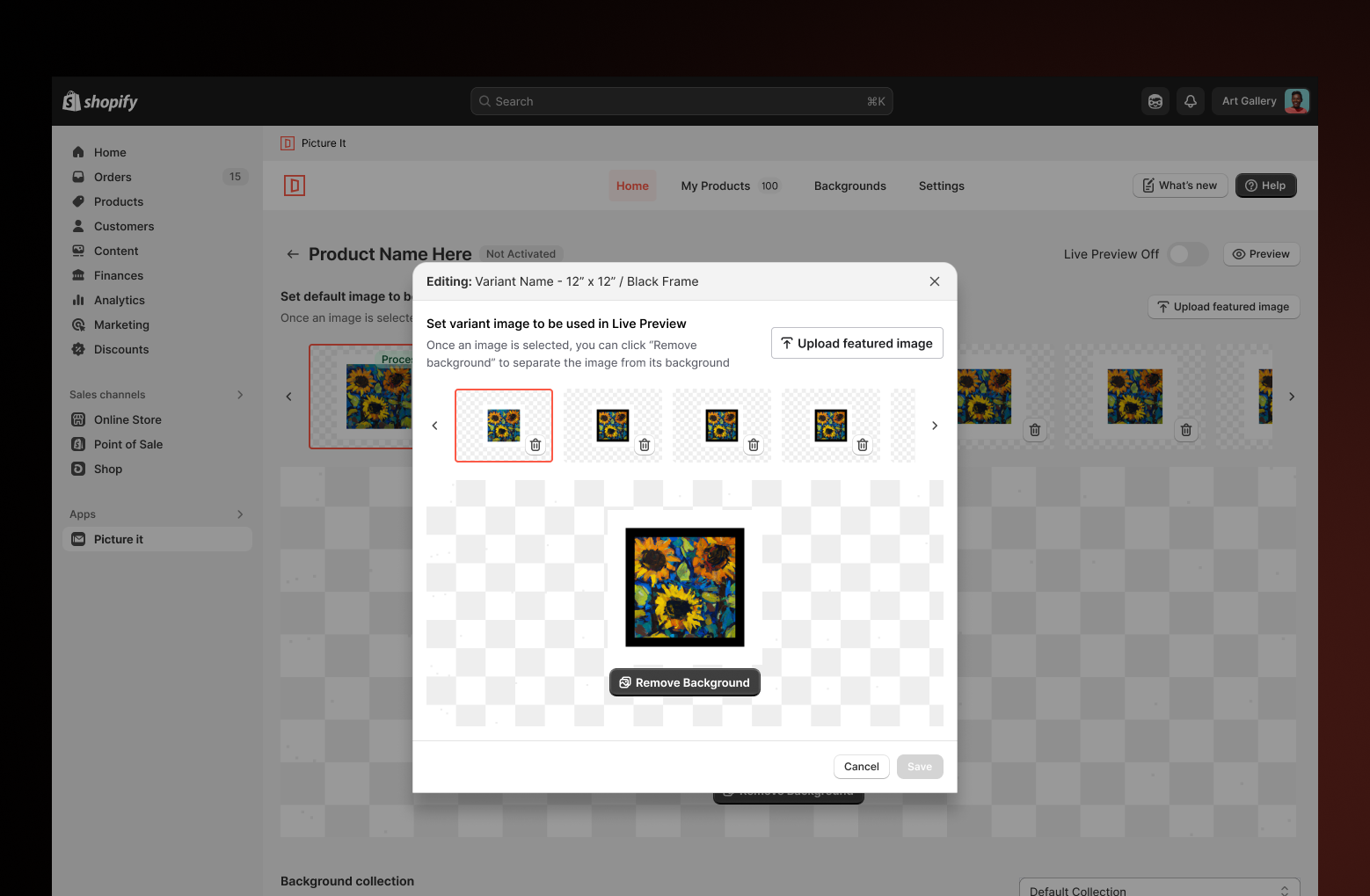Viewport: 1370px width, 896px height.
Task: Go to next images in dialog carousel
Action: tap(935, 426)
